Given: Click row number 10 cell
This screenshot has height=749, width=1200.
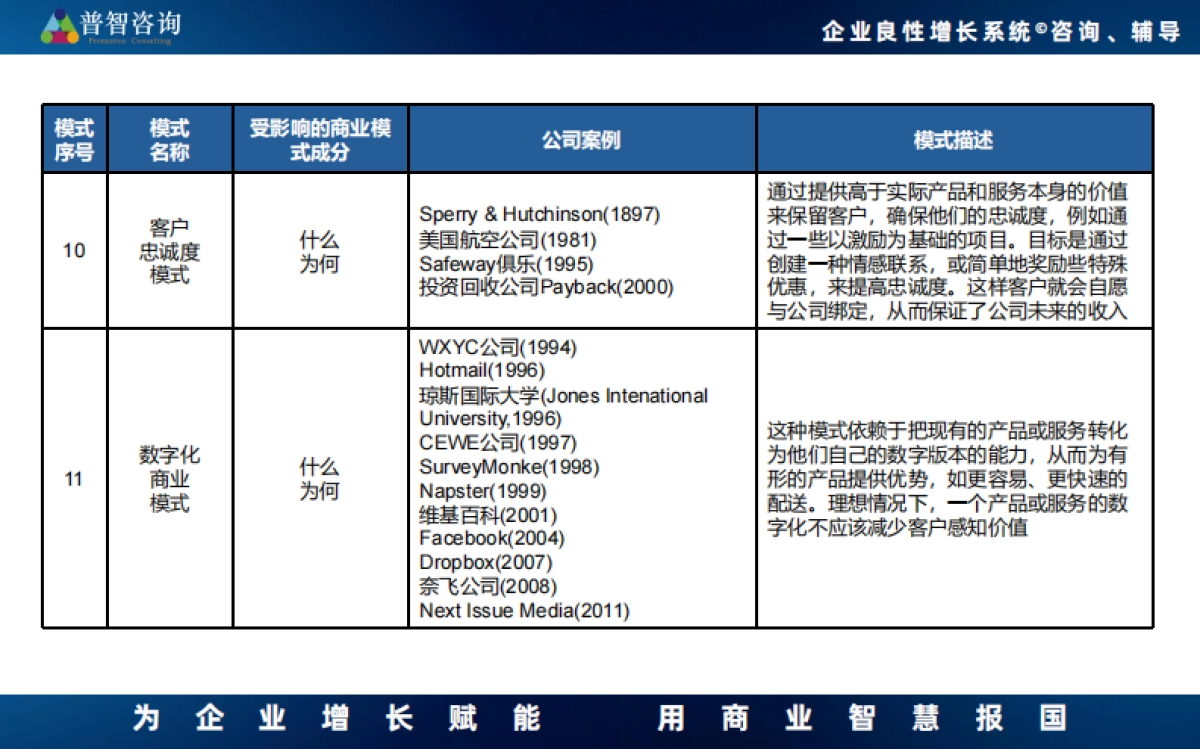Looking at the screenshot, I should point(73,251).
